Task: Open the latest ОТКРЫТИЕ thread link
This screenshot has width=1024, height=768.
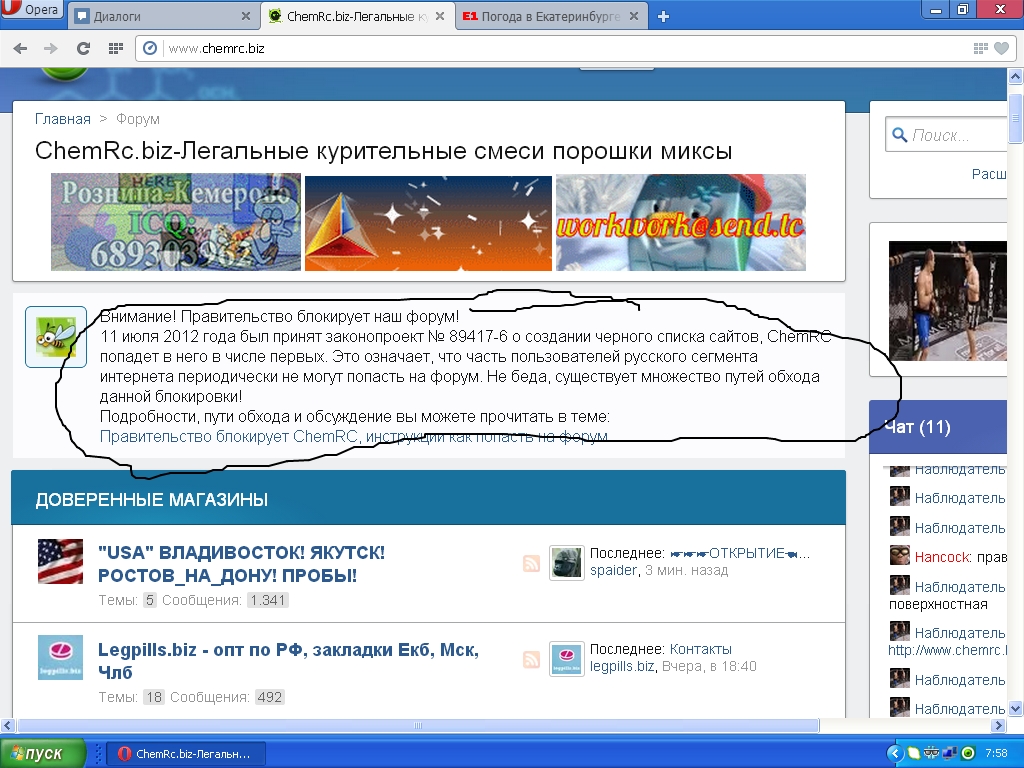Action: point(739,553)
